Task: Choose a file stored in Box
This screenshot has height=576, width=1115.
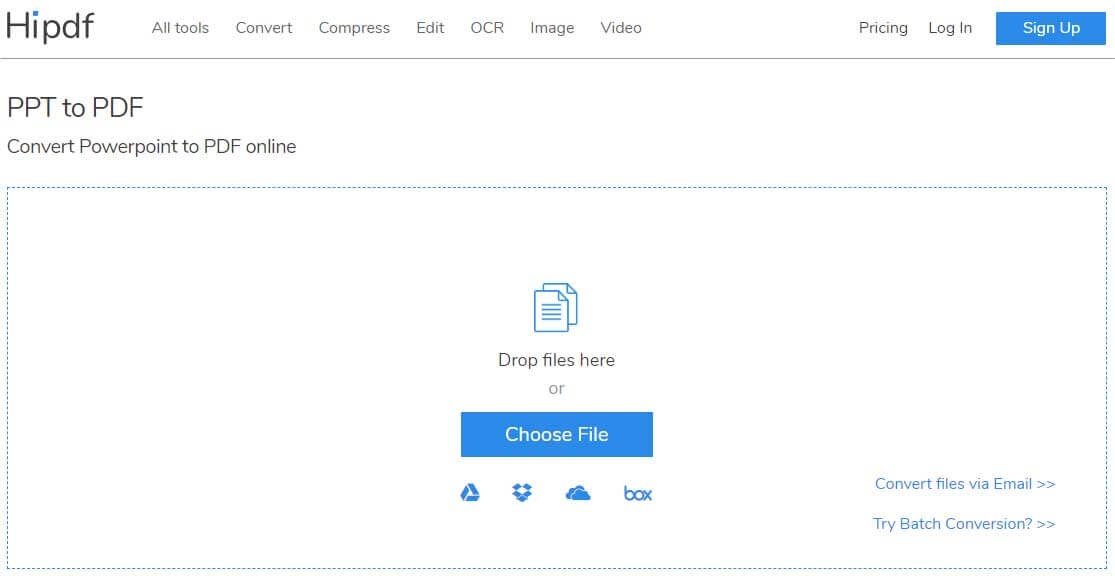Action: click(637, 493)
